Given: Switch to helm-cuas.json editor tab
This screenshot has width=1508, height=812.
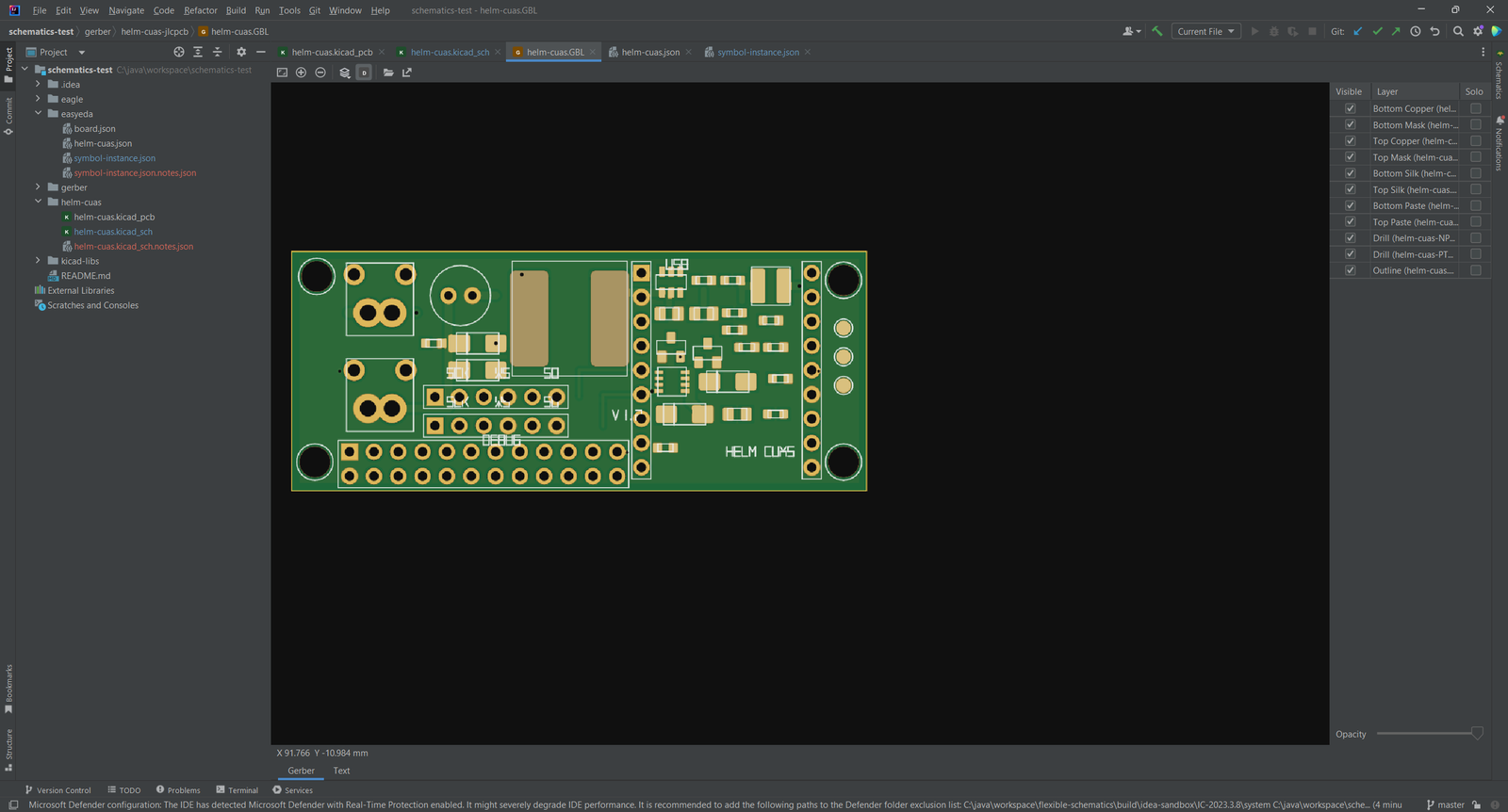Looking at the screenshot, I should tap(650, 52).
